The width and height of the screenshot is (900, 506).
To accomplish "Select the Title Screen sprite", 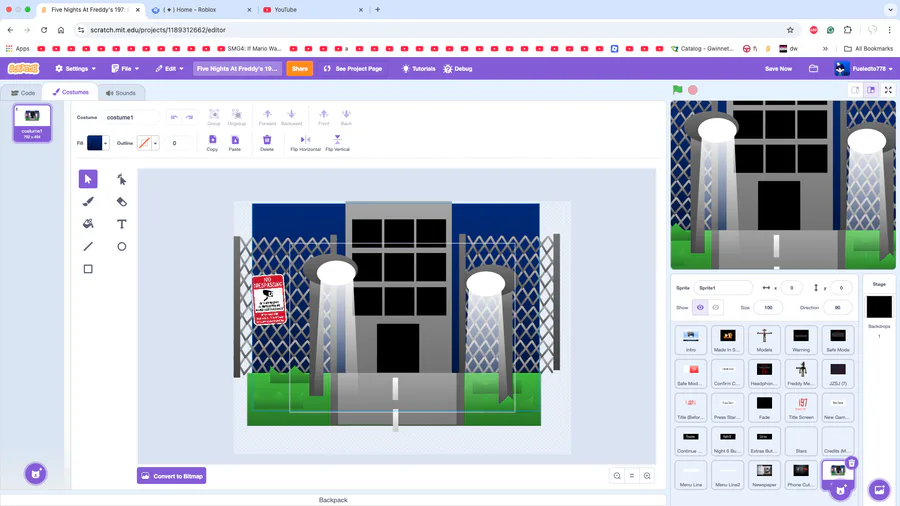I will (x=801, y=407).
